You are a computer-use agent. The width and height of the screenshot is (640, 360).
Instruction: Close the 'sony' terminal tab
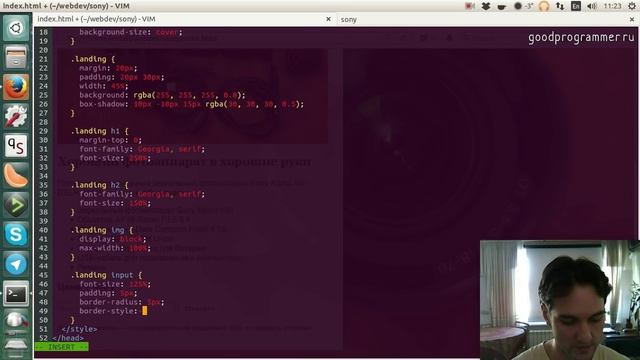point(632,19)
